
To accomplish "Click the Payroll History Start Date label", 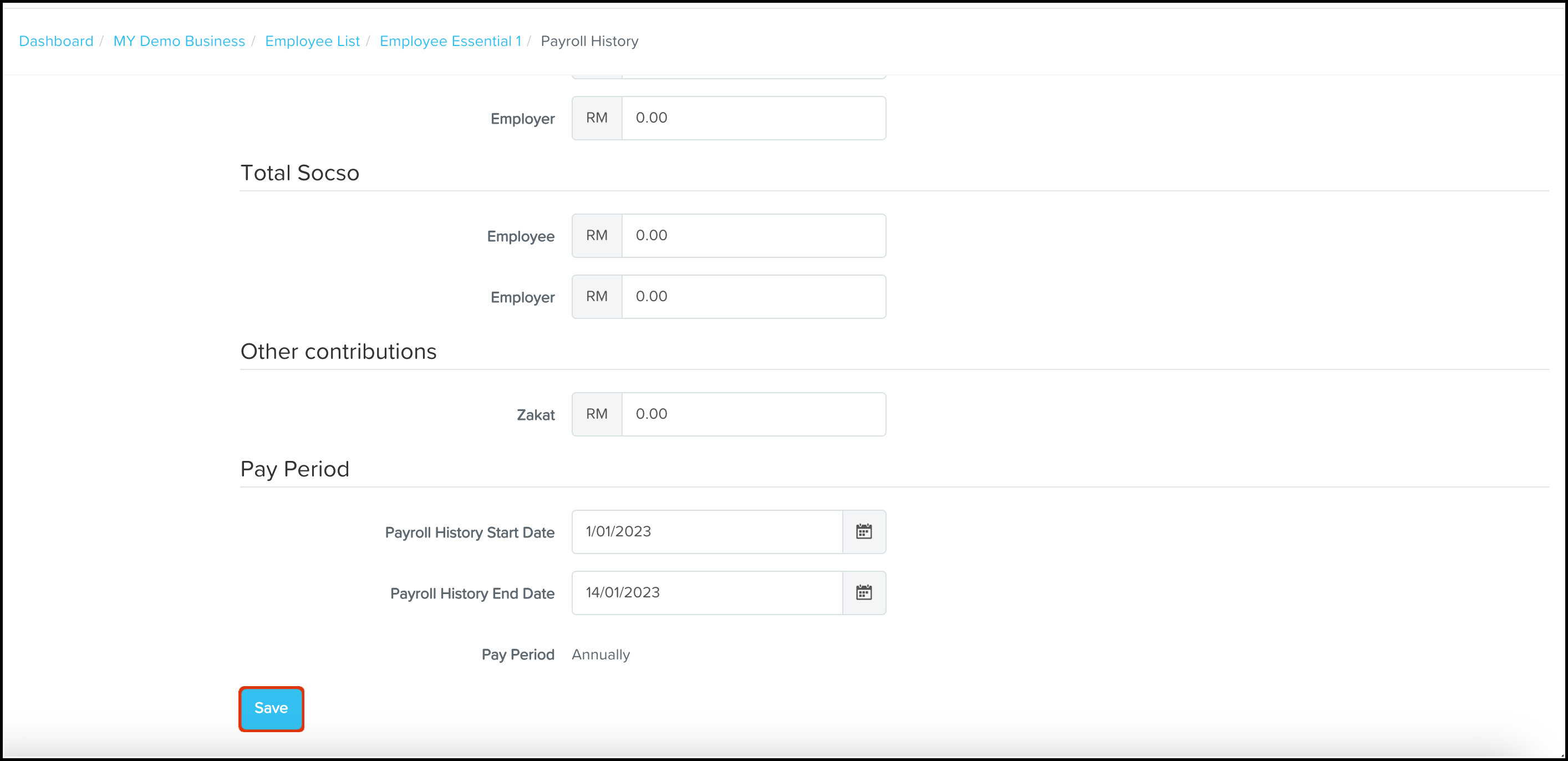I will click(469, 532).
